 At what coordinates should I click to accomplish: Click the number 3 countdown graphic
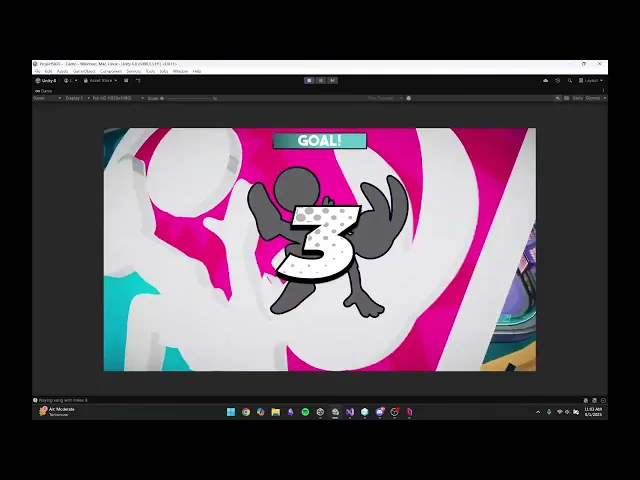(x=319, y=242)
